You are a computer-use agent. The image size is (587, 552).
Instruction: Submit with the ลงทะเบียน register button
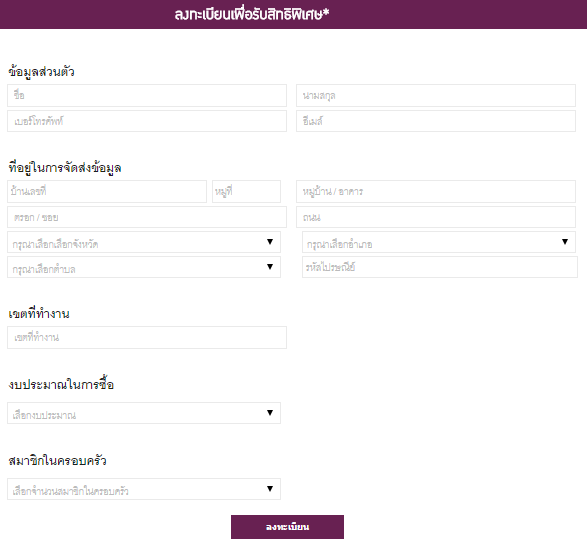288,527
